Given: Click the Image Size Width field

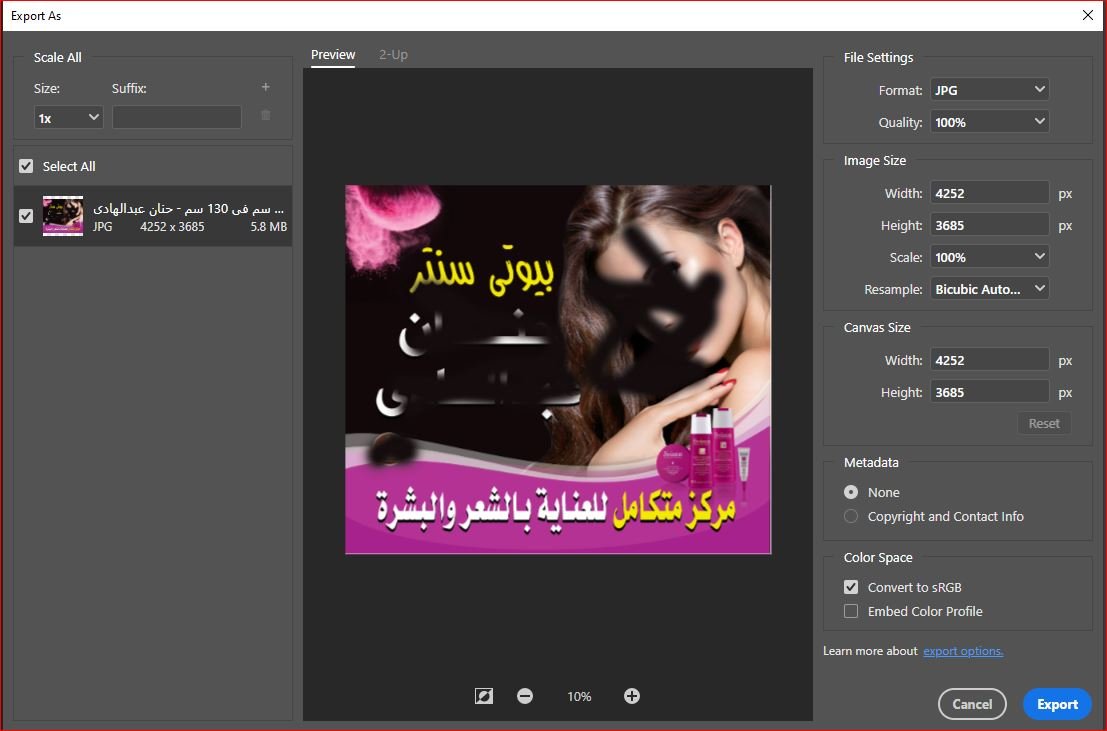Looking at the screenshot, I should pyautogui.click(x=989, y=193).
